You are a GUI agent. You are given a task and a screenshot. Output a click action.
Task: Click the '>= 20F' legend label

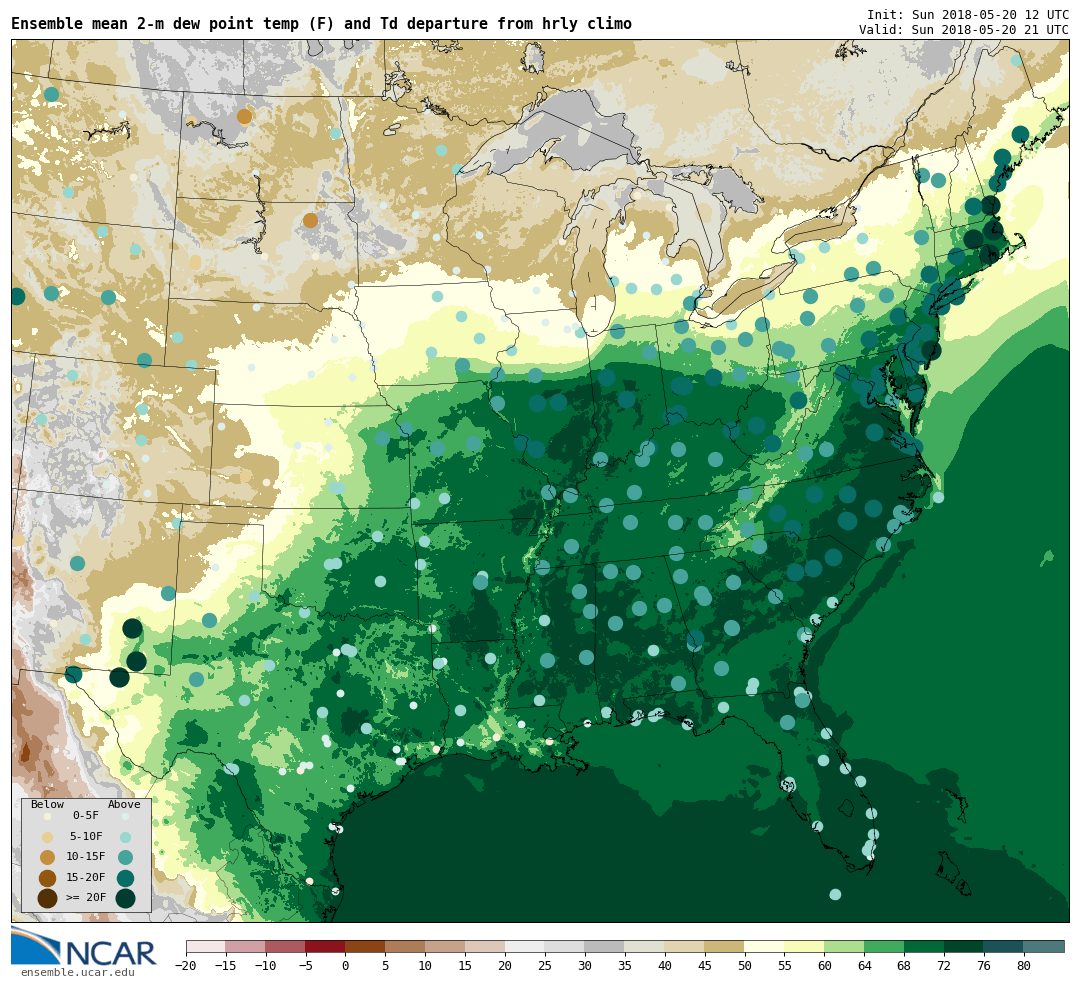86,897
